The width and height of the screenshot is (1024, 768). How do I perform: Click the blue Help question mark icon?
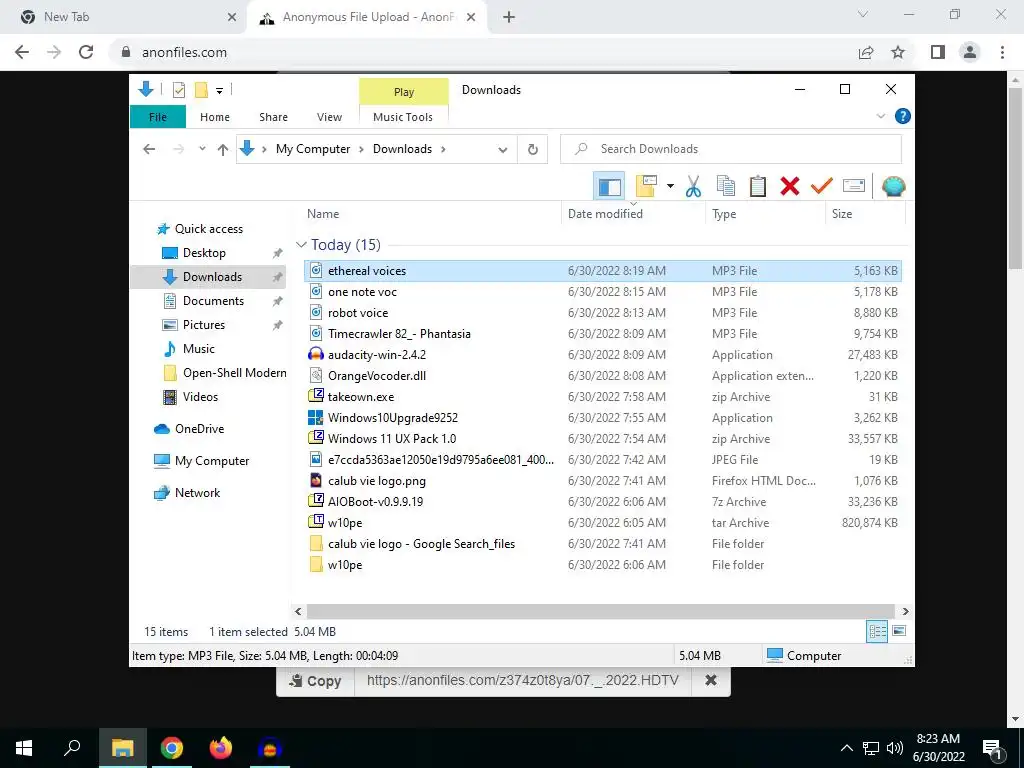click(x=903, y=116)
